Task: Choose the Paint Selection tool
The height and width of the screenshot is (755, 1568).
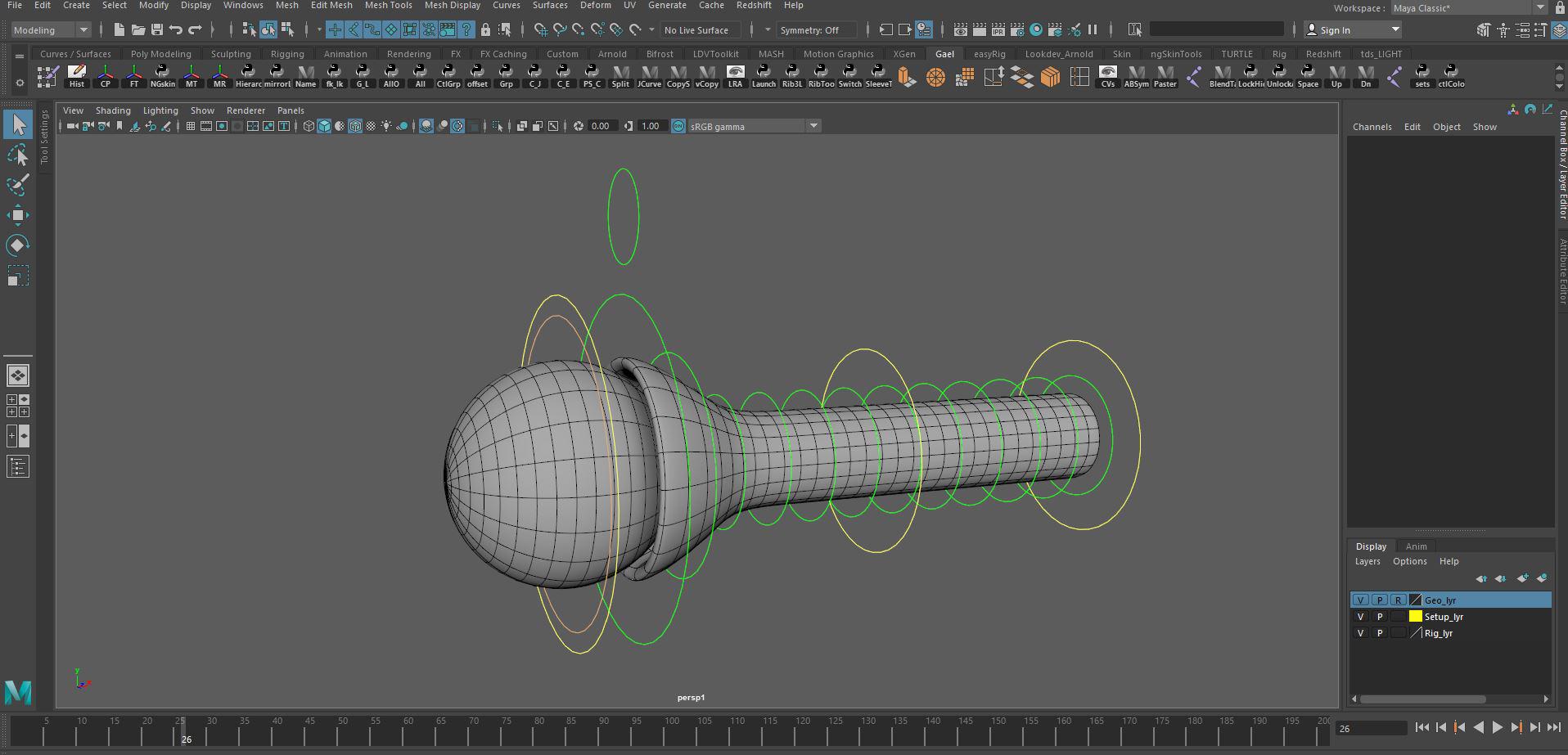Action: [x=17, y=186]
